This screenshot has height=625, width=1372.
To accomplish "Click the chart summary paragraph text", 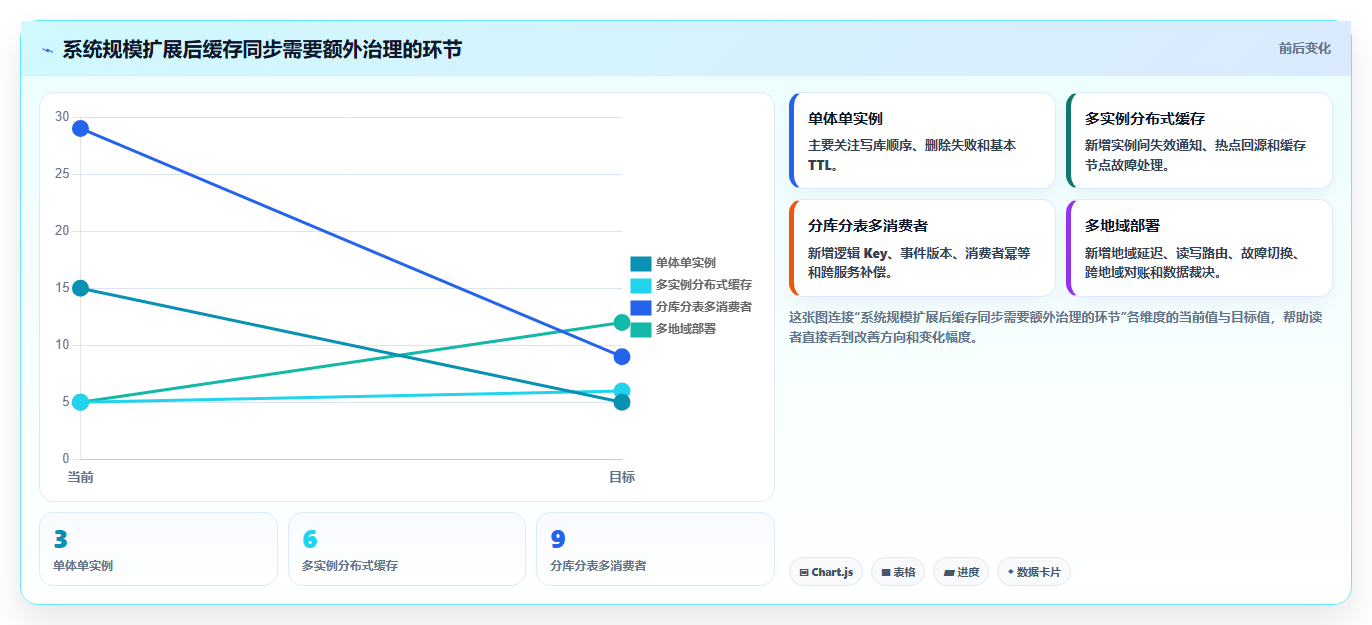I will coord(1054,327).
